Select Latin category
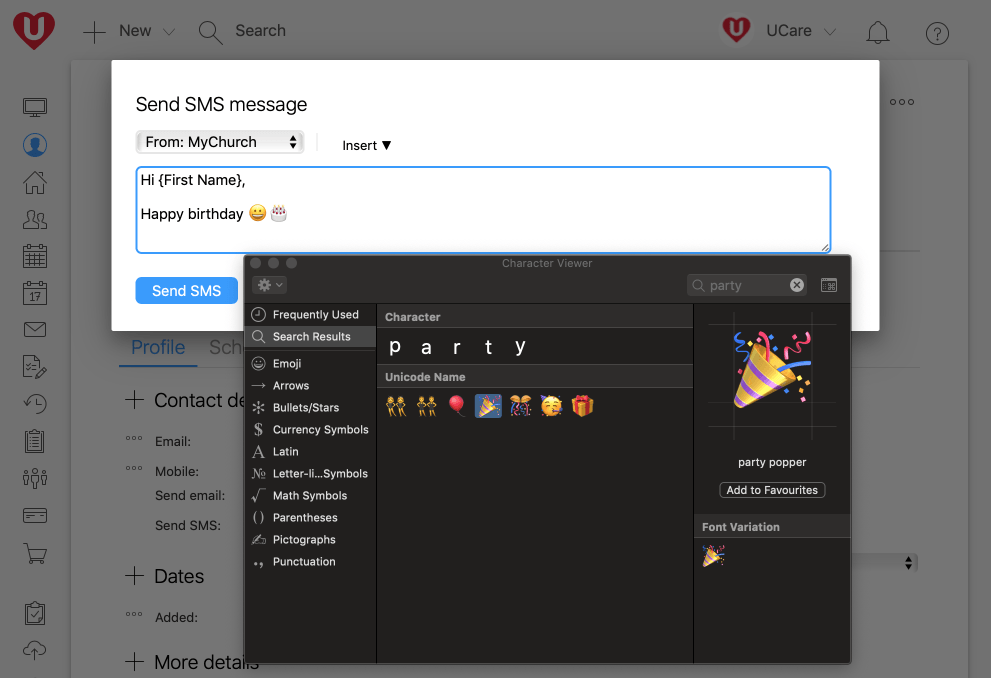 click(310, 452)
